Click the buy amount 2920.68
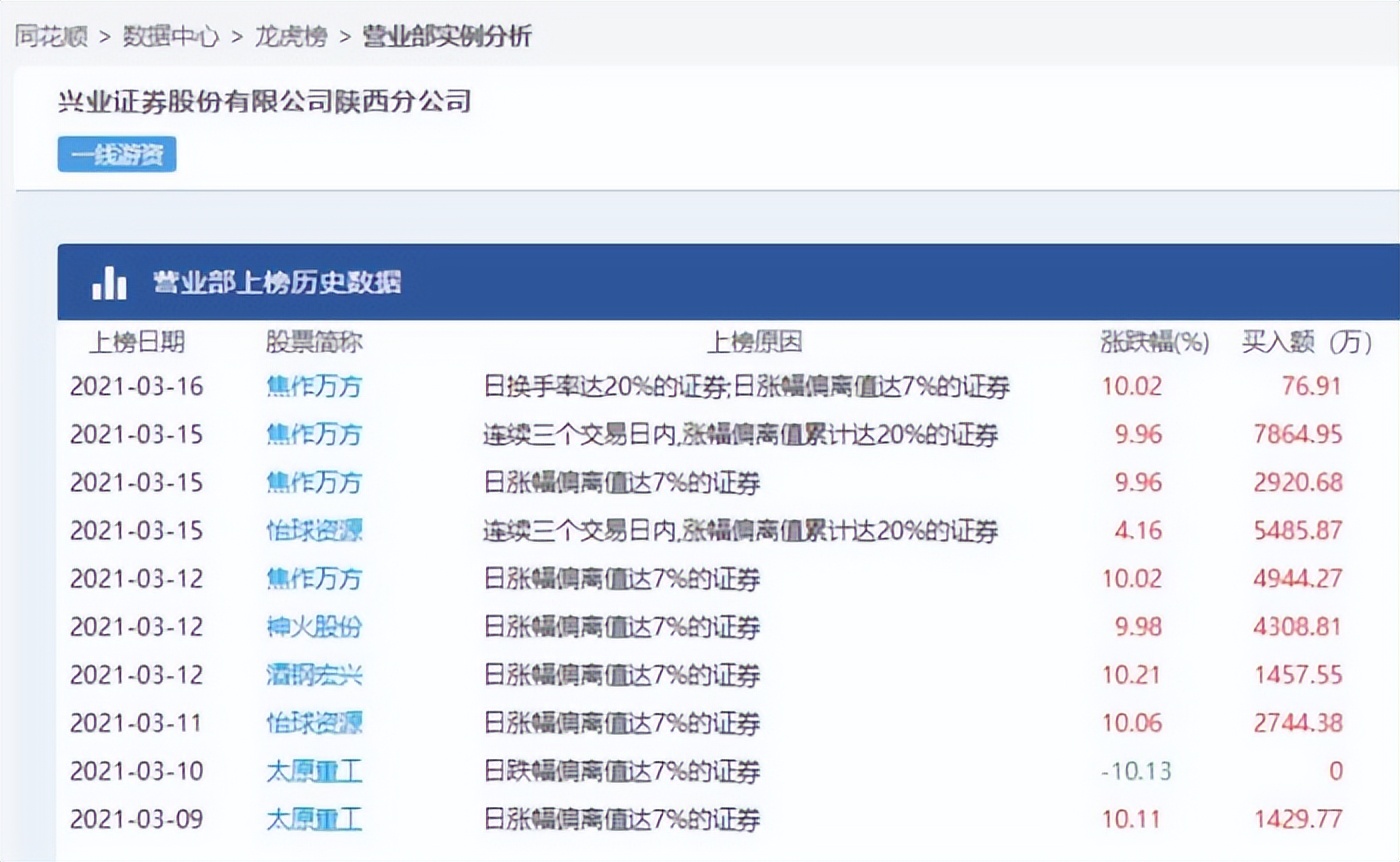Viewport: 1400px width, 862px height. [x=1298, y=482]
